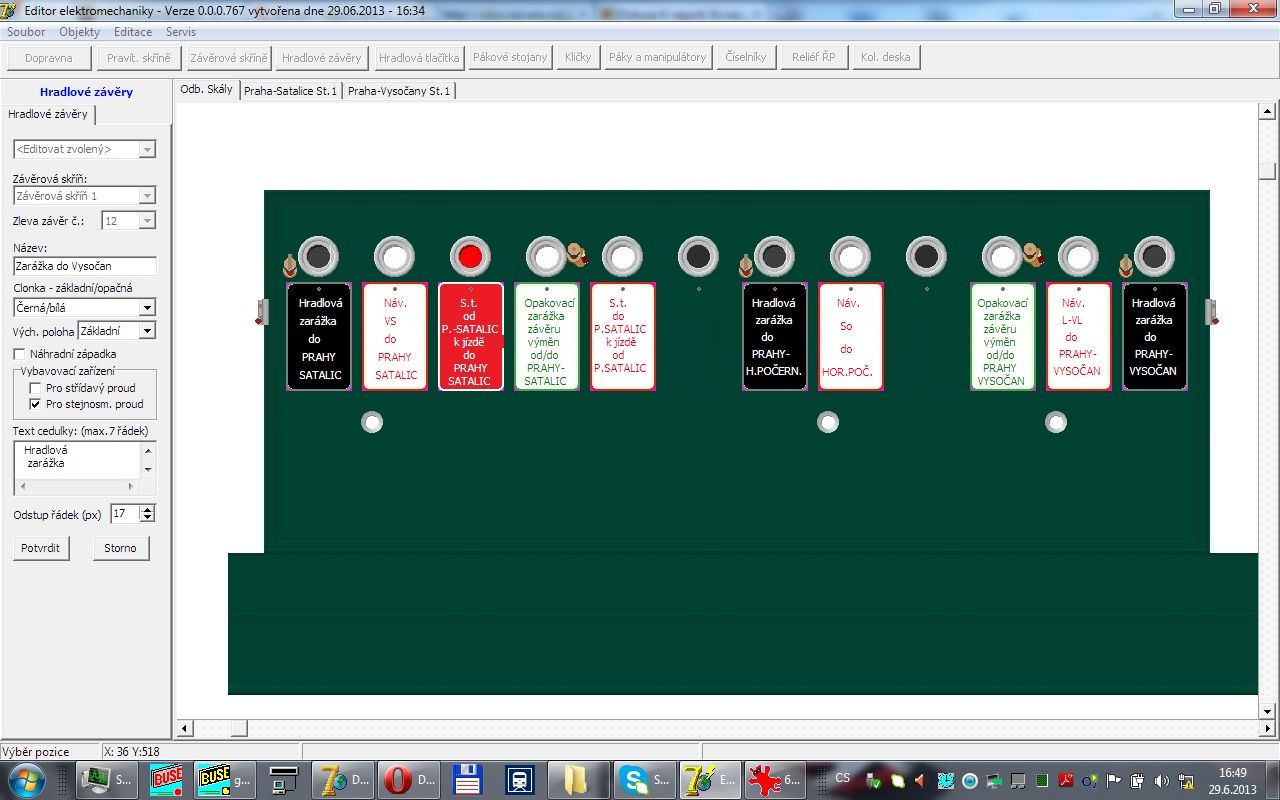1280x800 pixels.
Task: Click the round indicator above Hradlová zarážka do PRAHY-VYSOČAN
Action: coord(1154,257)
